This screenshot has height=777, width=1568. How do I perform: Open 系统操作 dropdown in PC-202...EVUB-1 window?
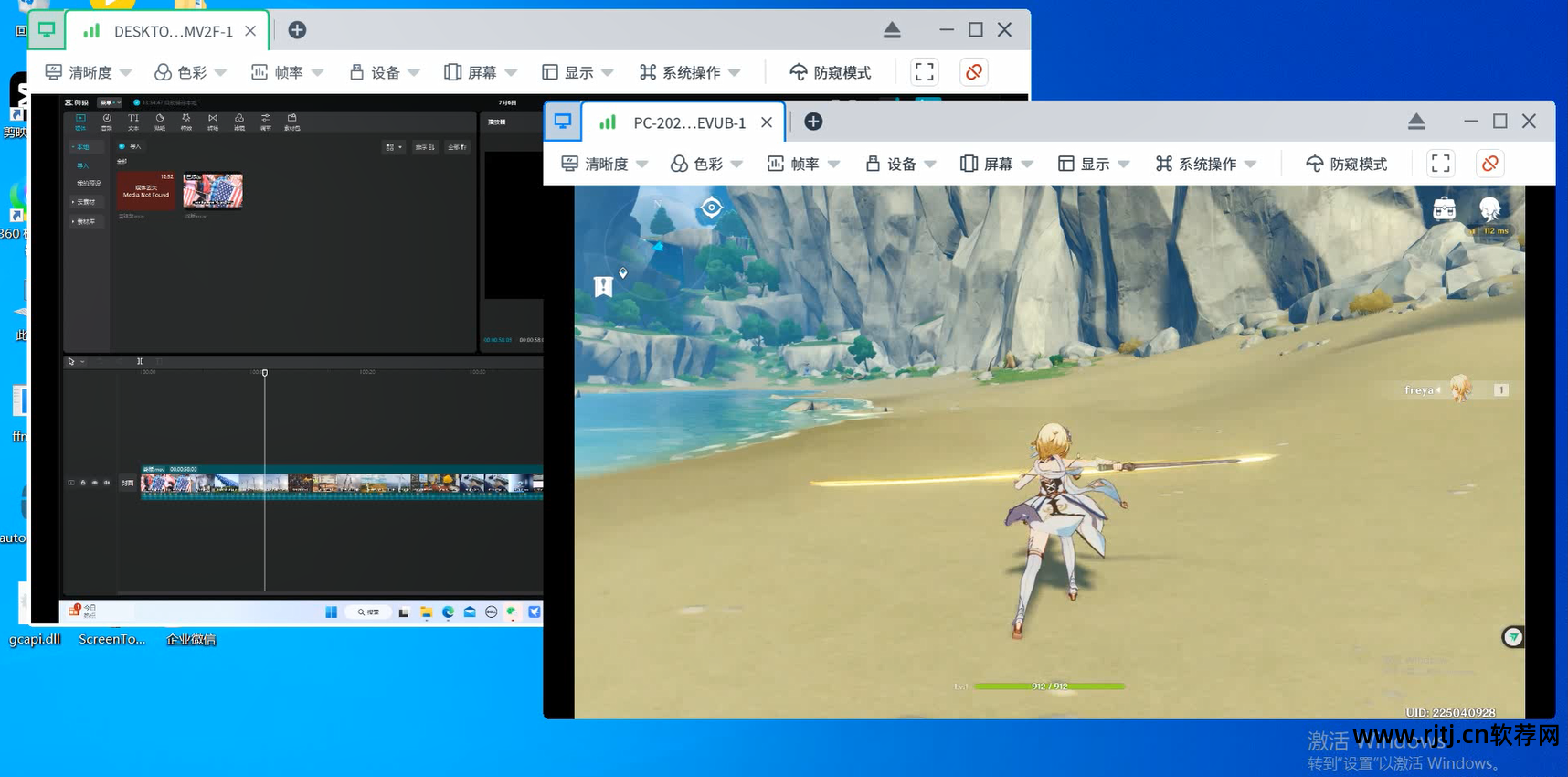1206,164
